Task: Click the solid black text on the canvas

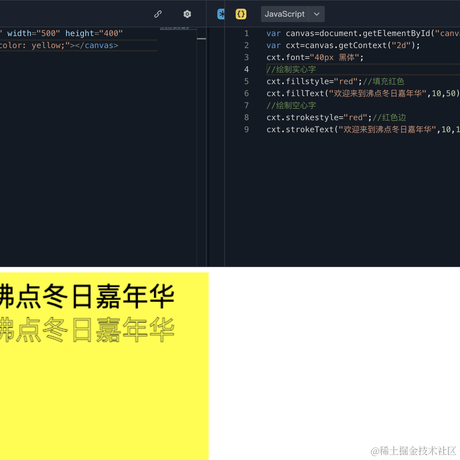Action: 87,296
